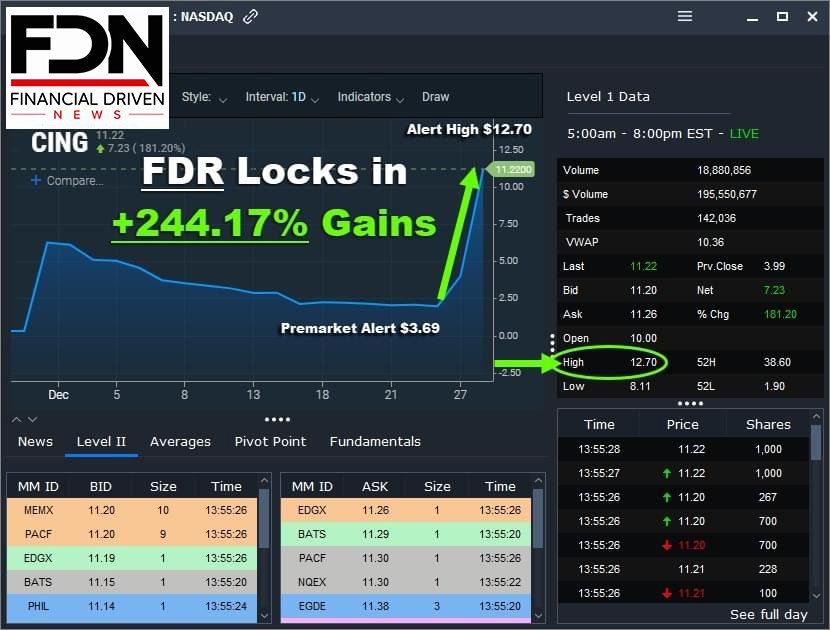Click the down chevron above News tab
Viewport: 830px width, 630px height.
(32, 419)
